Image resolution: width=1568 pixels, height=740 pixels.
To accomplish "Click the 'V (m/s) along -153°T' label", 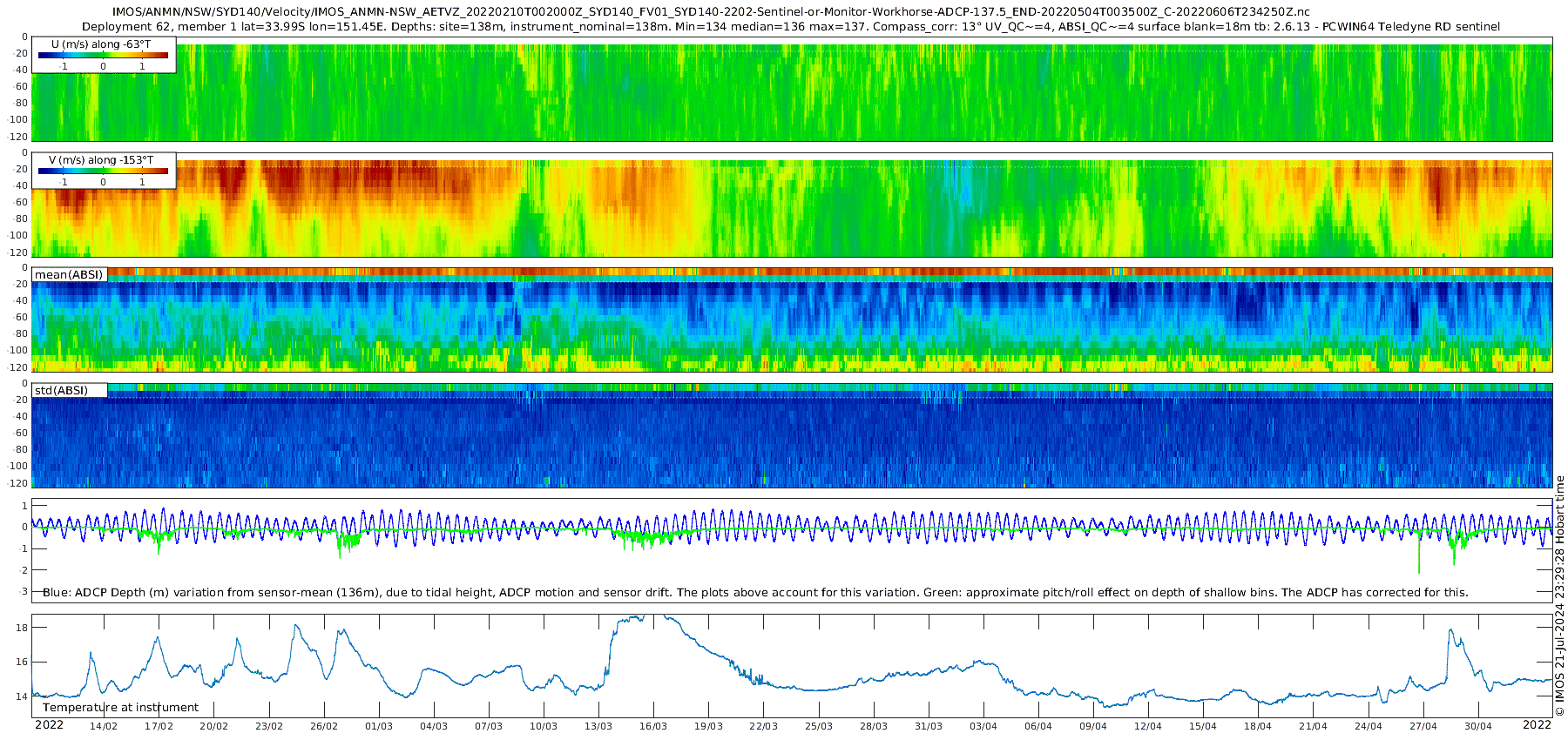I will click(x=101, y=160).
